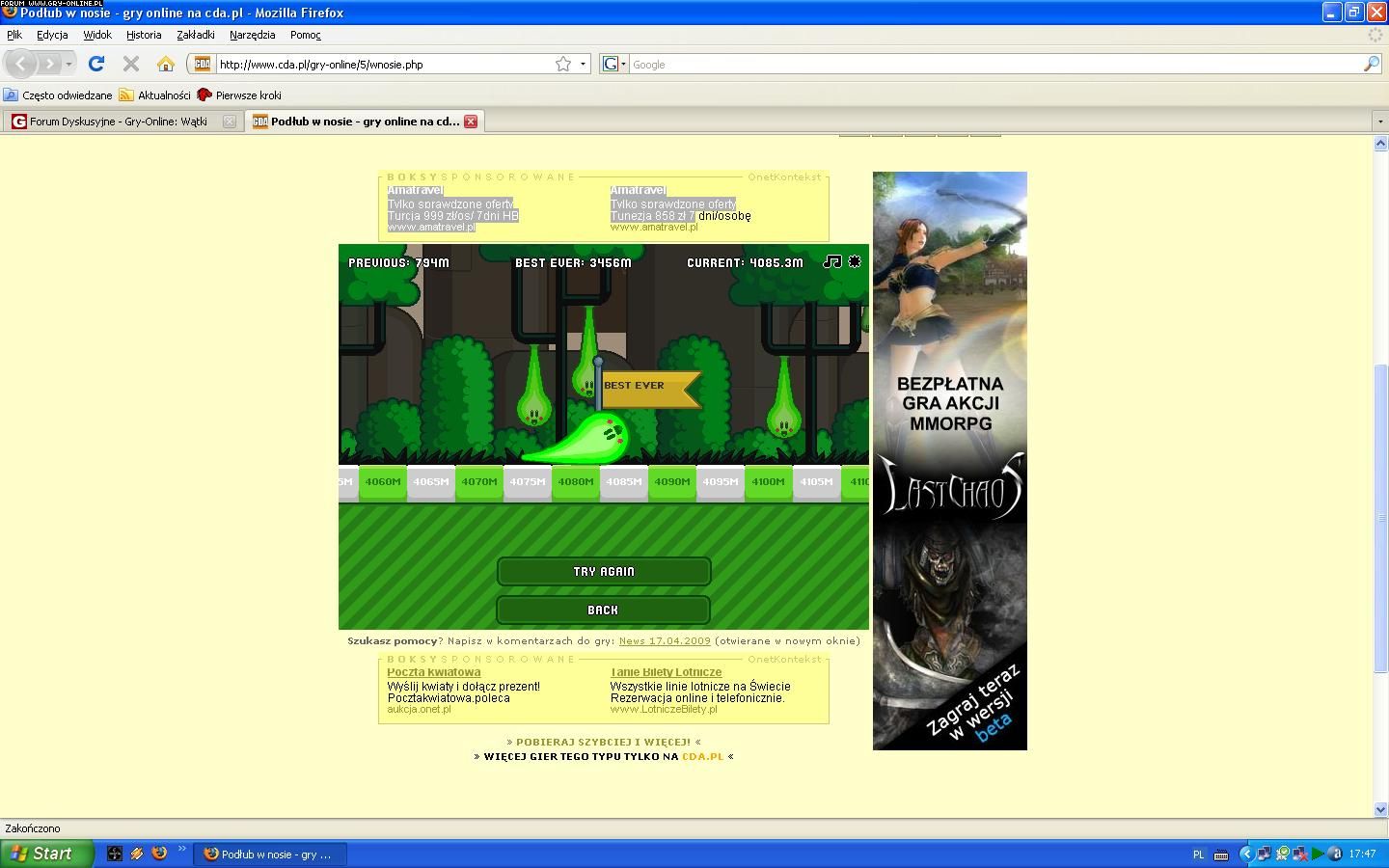This screenshot has height=868, width=1389.
Task: Go back with the browser Back arrow
Action: click(x=21, y=64)
